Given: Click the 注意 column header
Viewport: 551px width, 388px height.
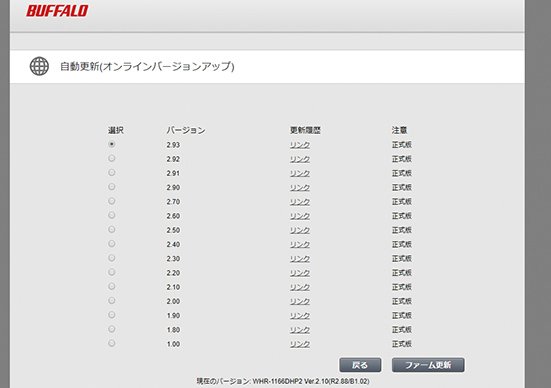Looking at the screenshot, I should [x=400, y=130].
